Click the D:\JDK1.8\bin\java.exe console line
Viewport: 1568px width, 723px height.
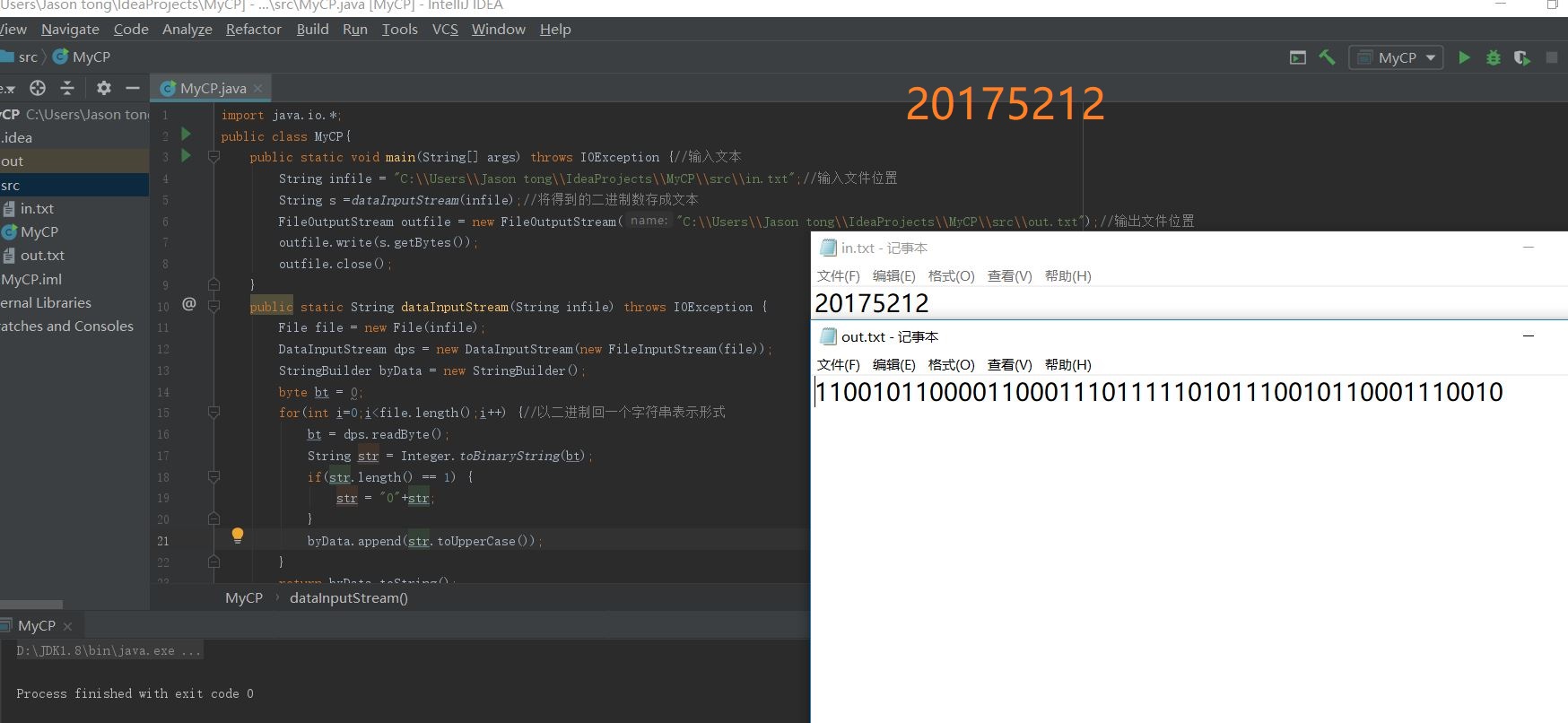coord(109,650)
